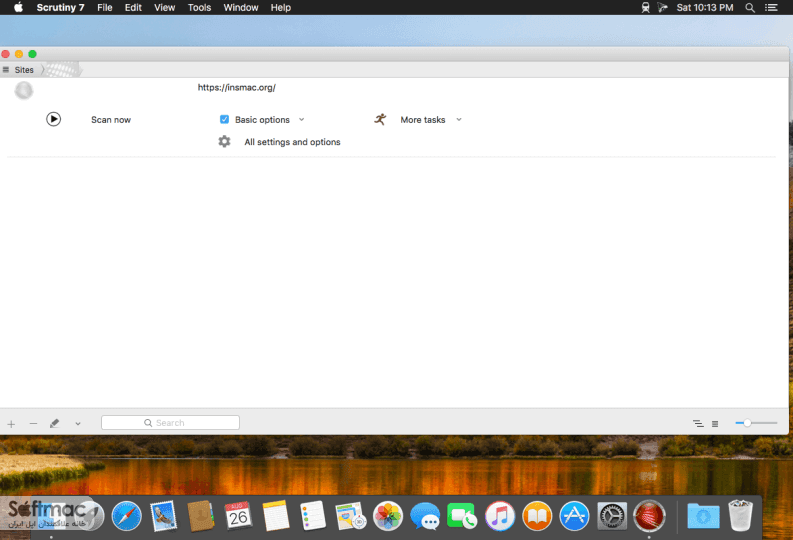Open Notes in the Dock
This screenshot has height=540, width=793.
(x=276, y=516)
